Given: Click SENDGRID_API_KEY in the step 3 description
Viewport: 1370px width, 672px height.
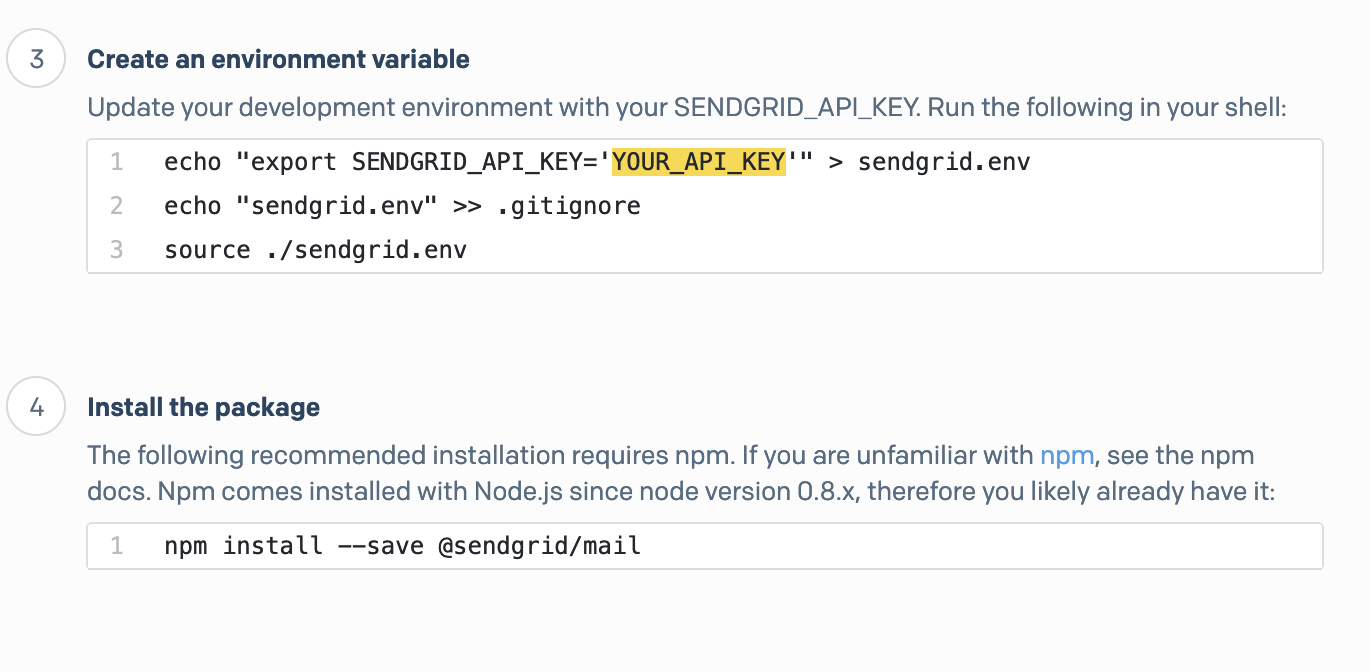Looking at the screenshot, I should tap(796, 108).
